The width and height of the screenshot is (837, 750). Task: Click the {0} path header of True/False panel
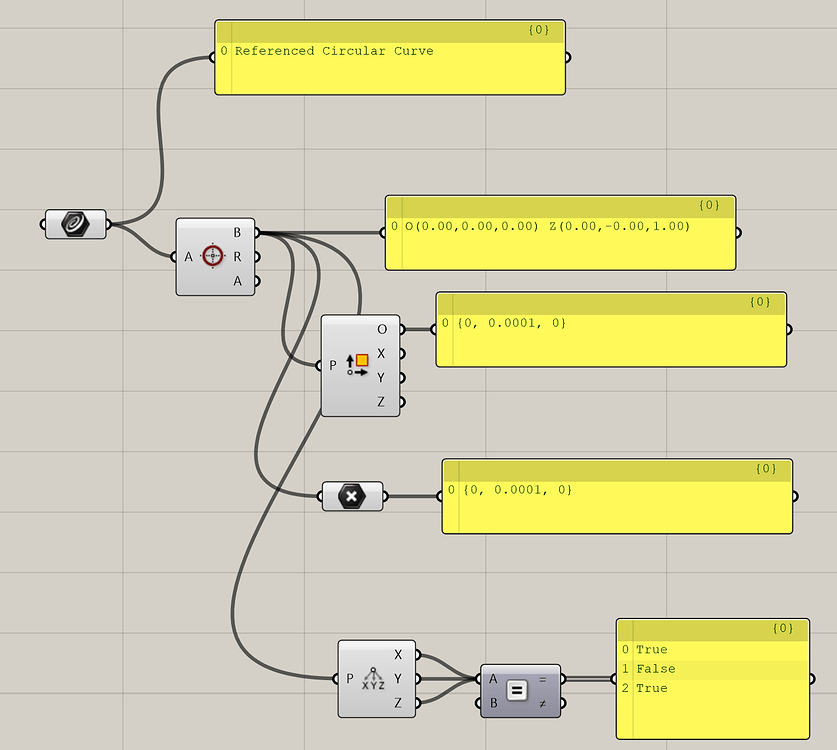tap(783, 628)
